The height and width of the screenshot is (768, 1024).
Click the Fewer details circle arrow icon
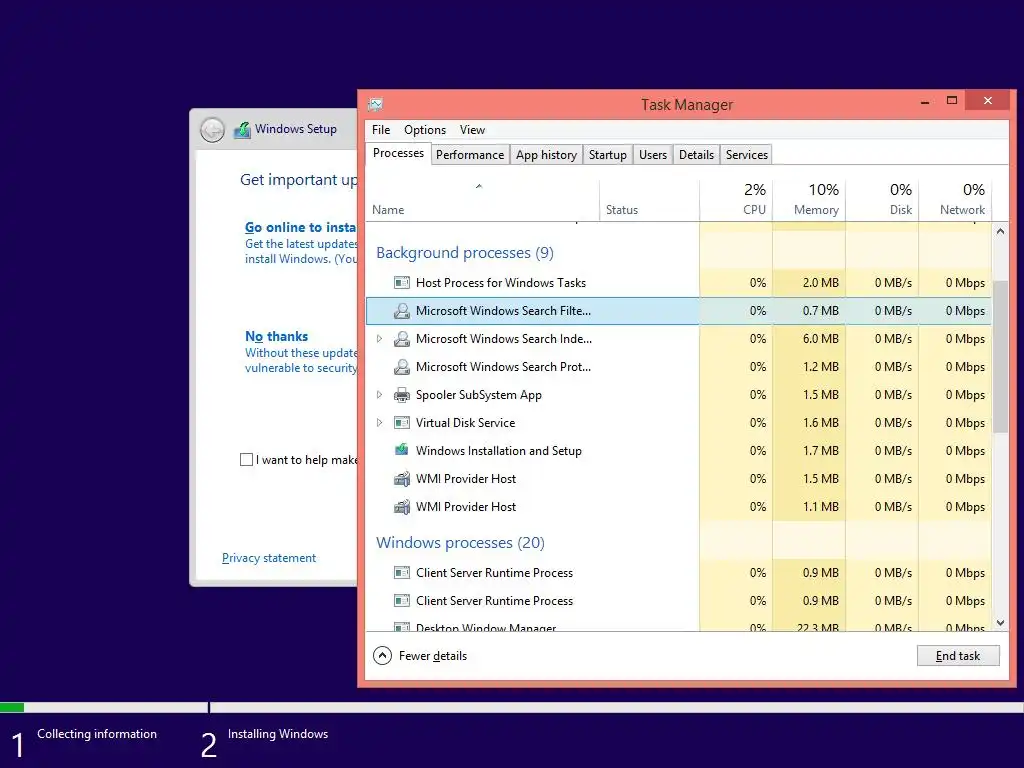(382, 656)
